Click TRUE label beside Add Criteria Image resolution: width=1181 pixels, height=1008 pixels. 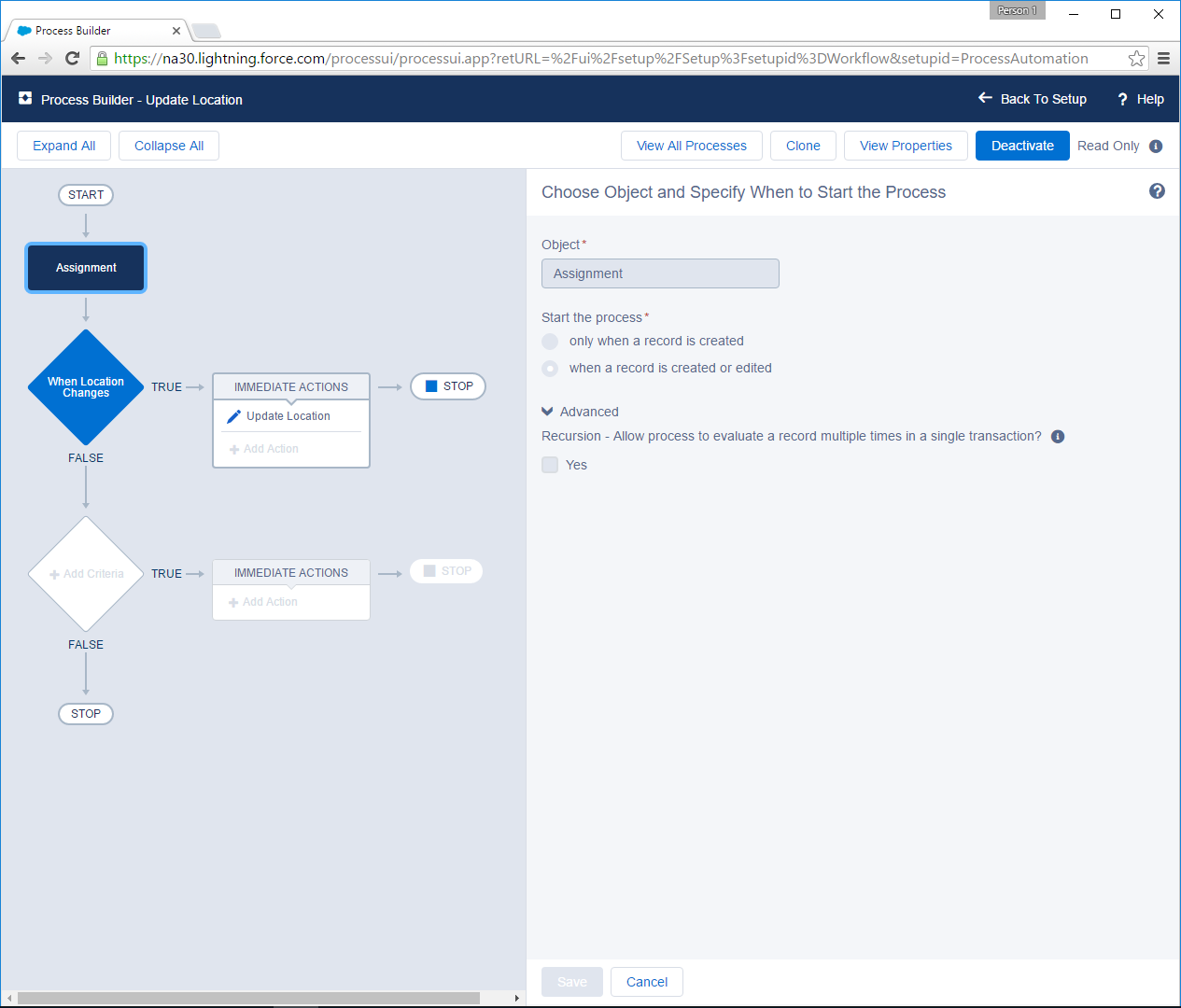pyautogui.click(x=167, y=574)
